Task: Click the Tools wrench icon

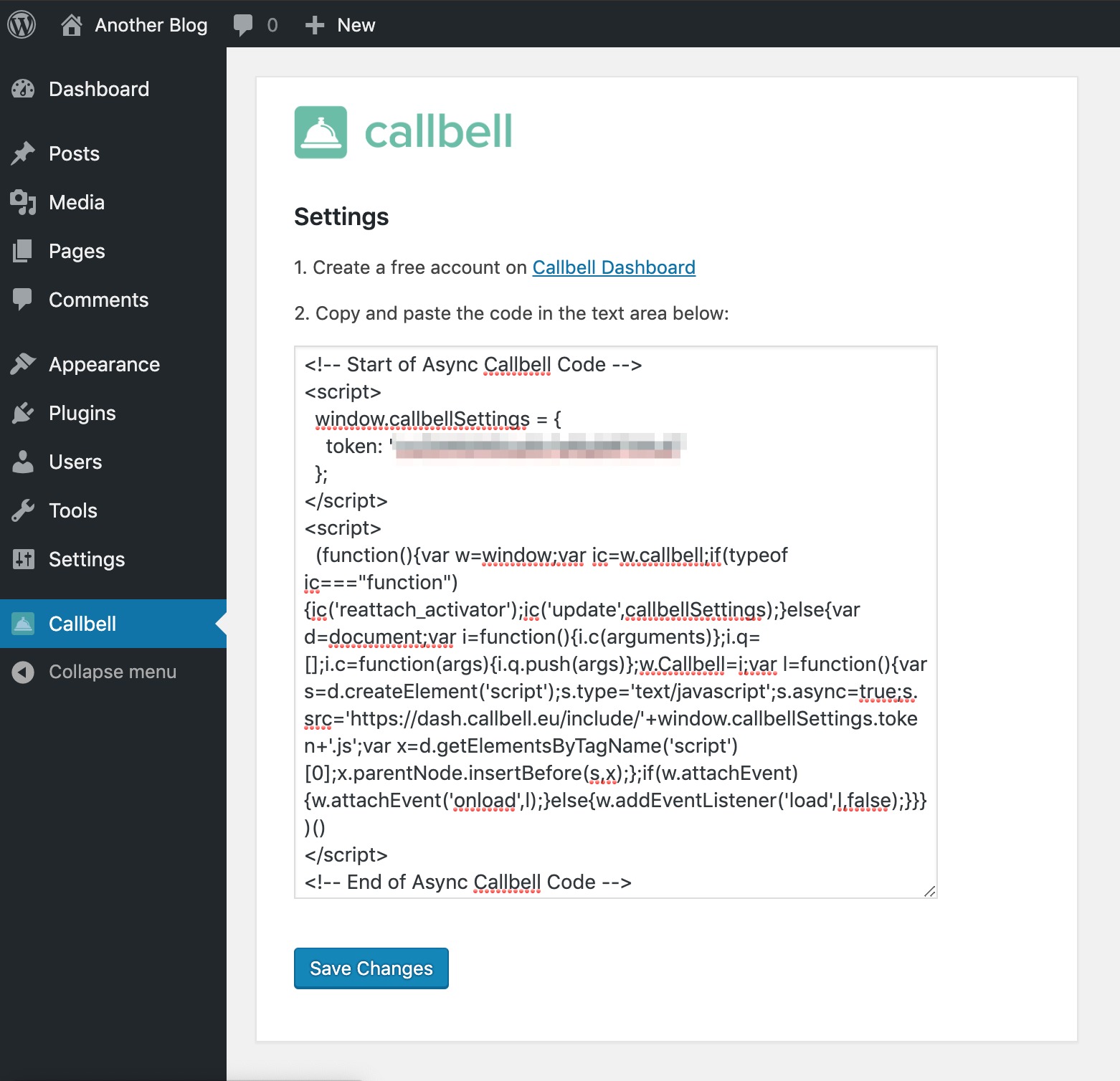Action: coord(23,510)
